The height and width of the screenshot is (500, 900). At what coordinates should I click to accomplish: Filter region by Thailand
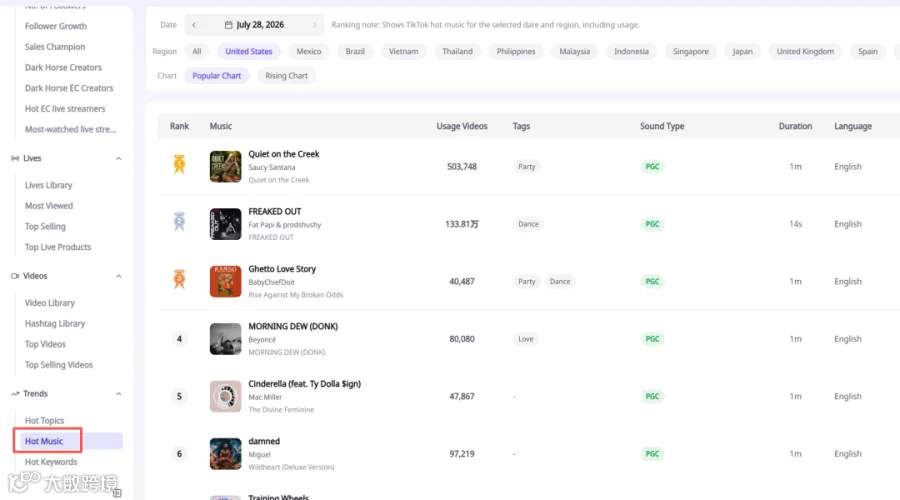click(457, 51)
